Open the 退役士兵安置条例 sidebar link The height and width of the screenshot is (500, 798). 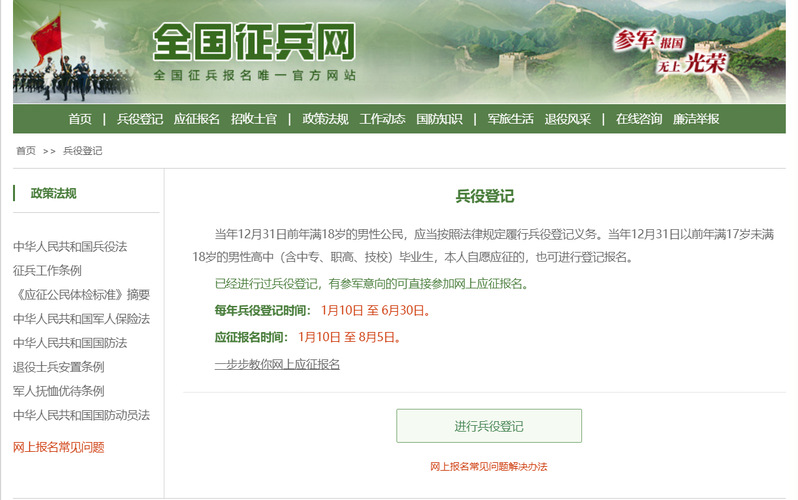[x=59, y=367]
